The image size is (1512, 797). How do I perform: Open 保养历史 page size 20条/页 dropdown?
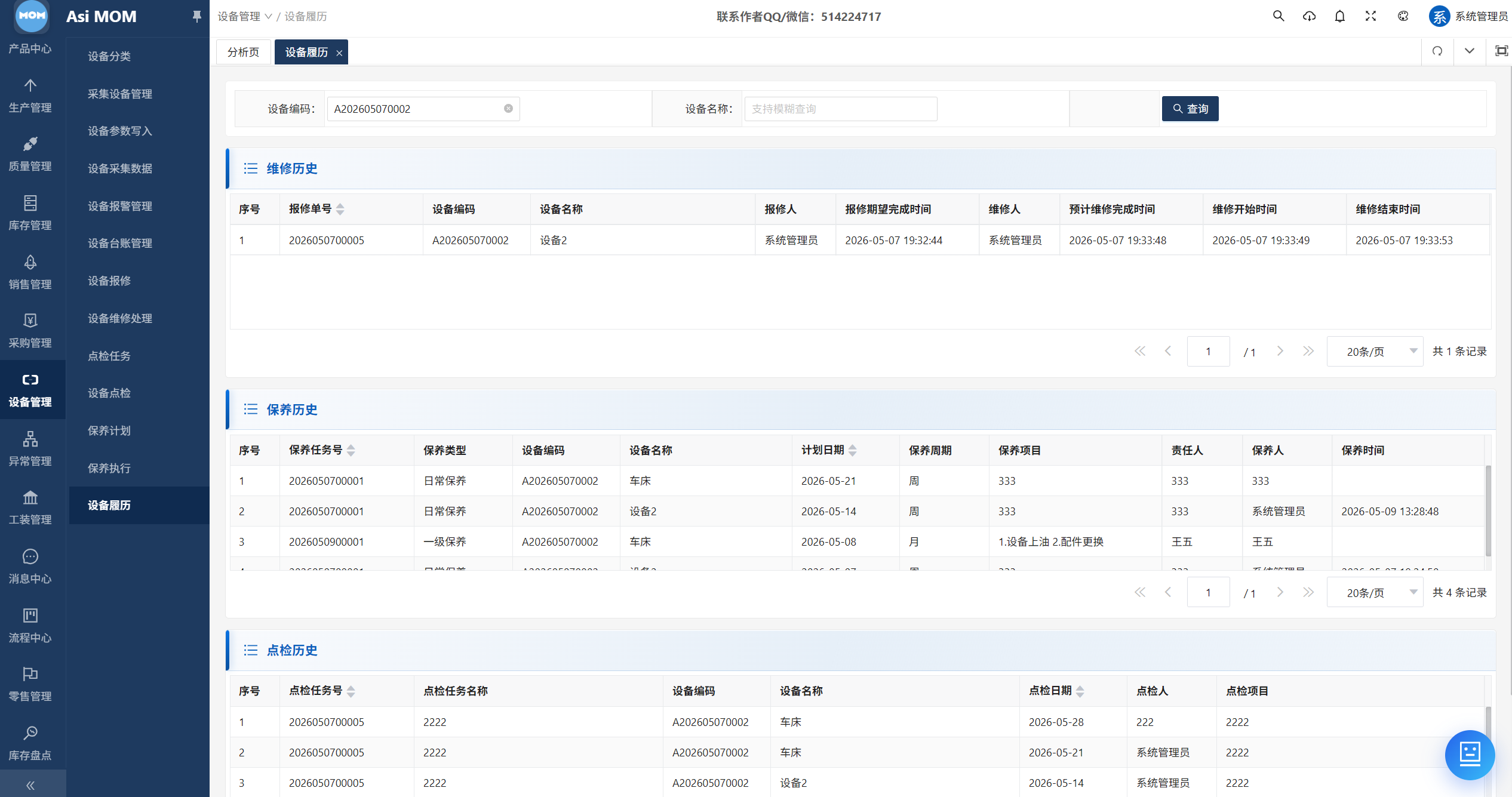(1374, 592)
